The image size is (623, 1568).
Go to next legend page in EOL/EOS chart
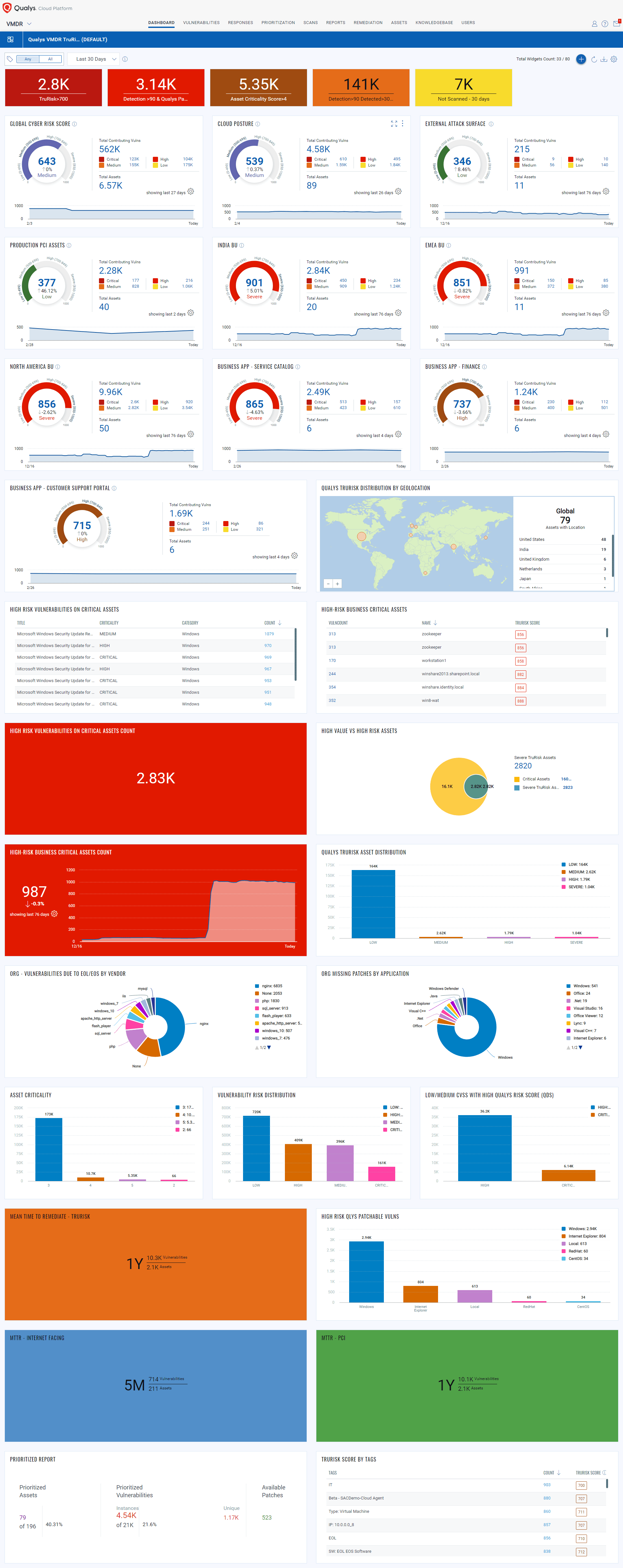pos(270,1048)
